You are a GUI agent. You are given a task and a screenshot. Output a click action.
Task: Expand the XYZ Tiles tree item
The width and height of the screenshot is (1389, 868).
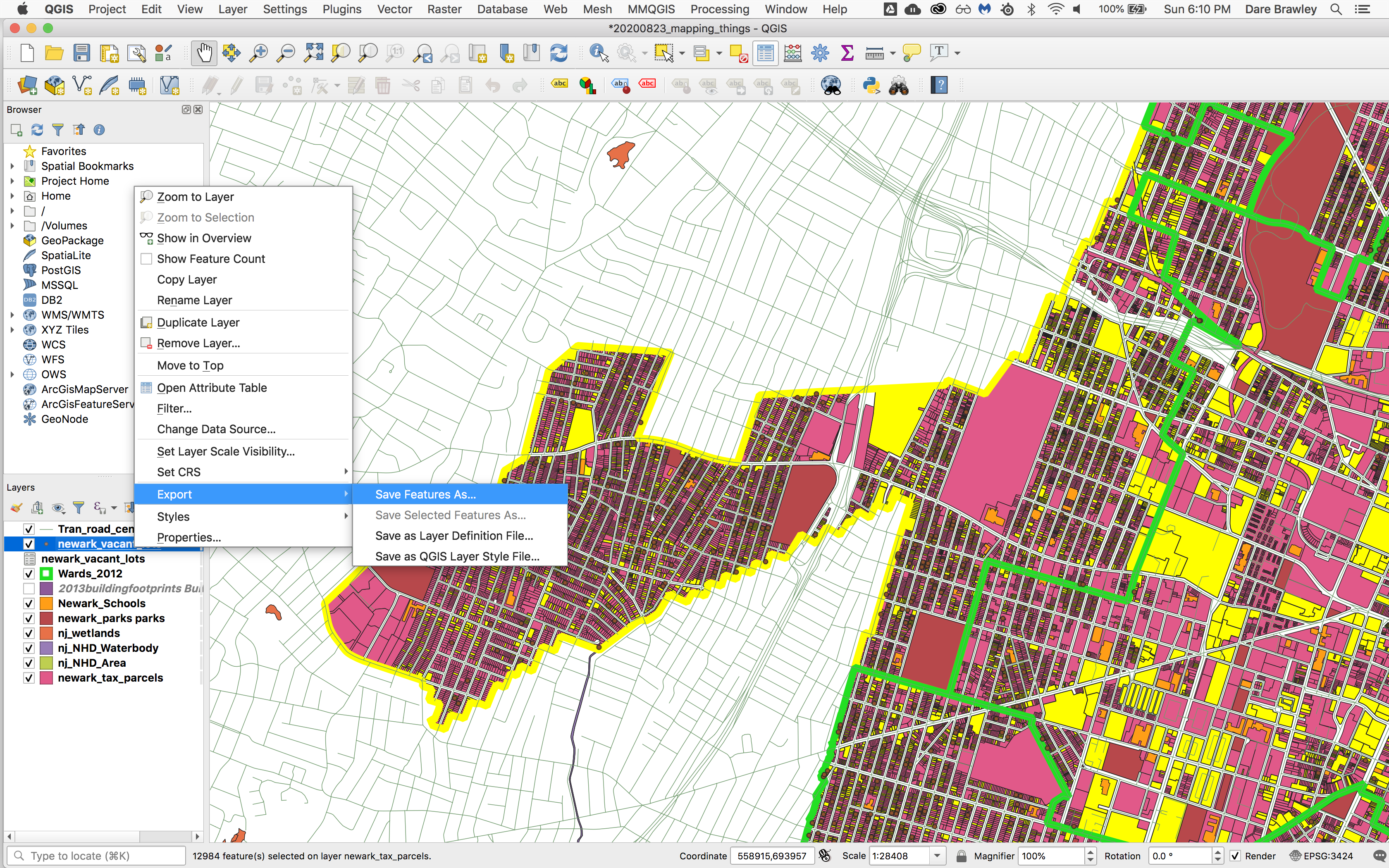click(x=12, y=330)
